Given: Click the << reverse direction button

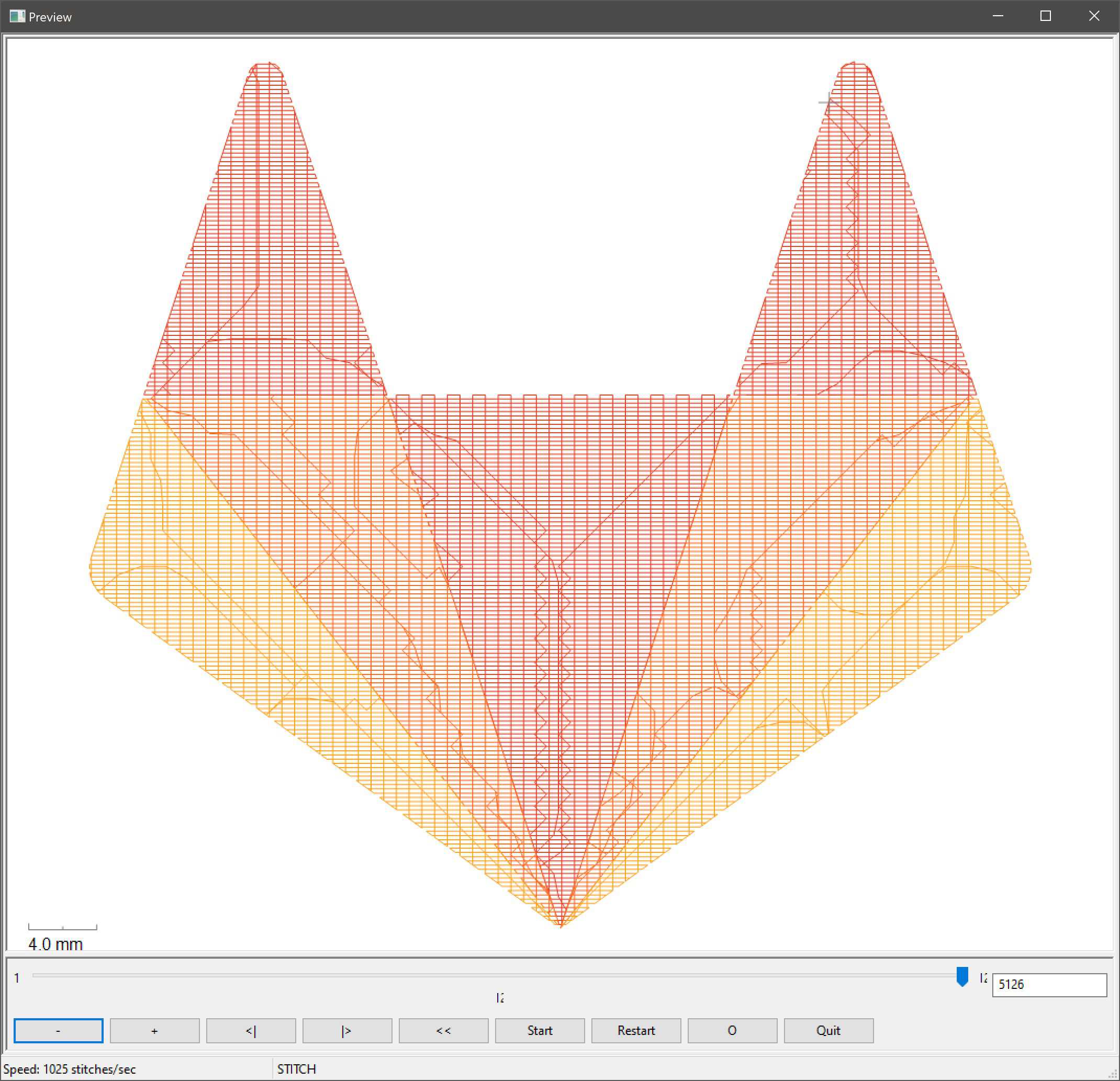Looking at the screenshot, I should pyautogui.click(x=443, y=1030).
